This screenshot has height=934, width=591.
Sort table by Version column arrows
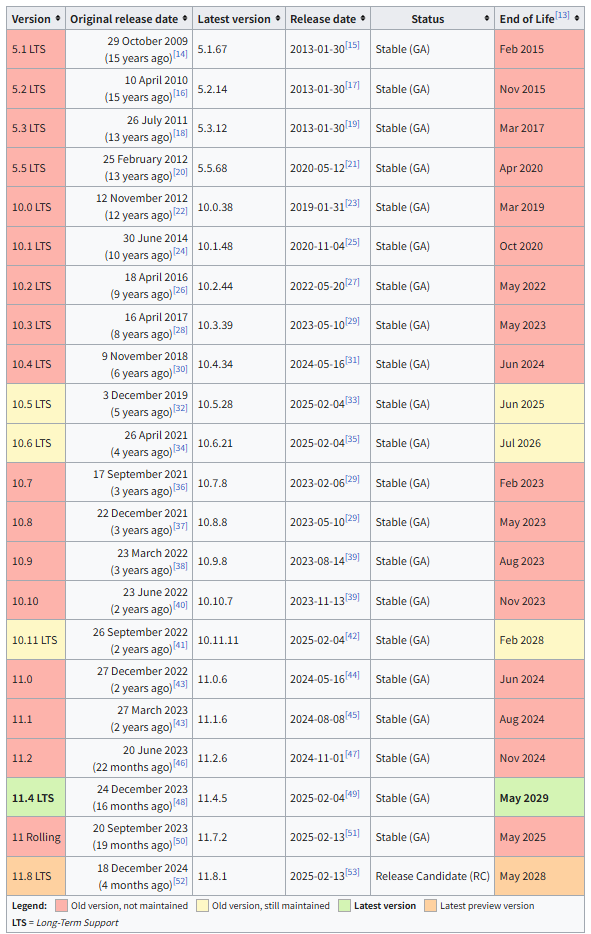pos(58,19)
